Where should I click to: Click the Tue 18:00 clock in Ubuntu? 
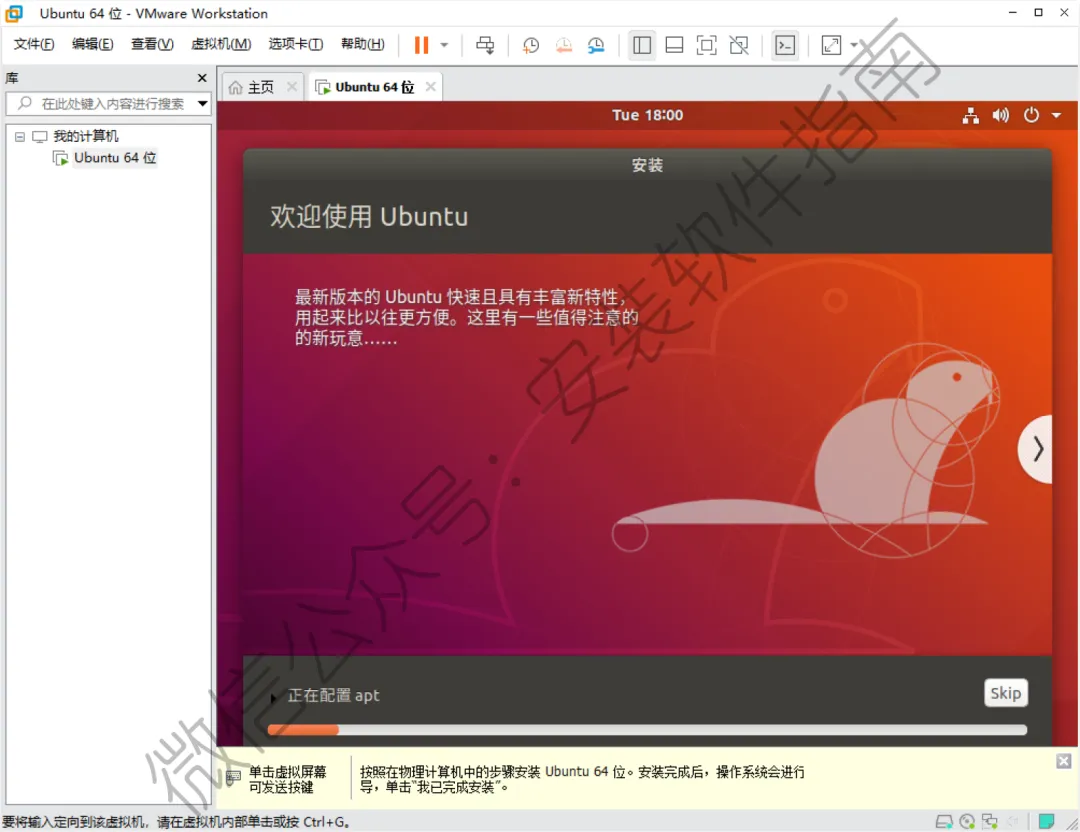pyautogui.click(x=647, y=115)
